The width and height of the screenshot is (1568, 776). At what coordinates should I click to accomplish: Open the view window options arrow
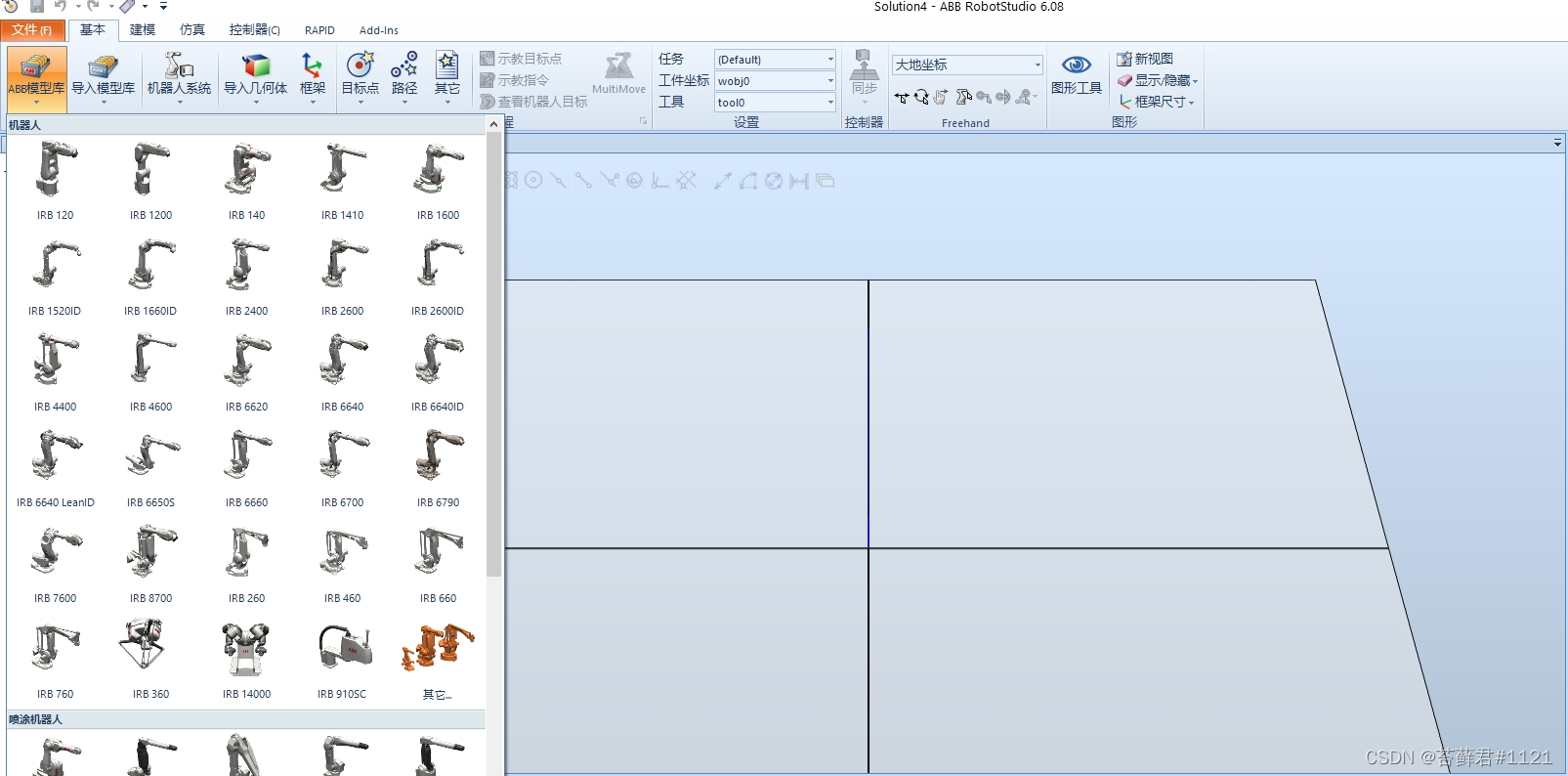pos(1557,144)
